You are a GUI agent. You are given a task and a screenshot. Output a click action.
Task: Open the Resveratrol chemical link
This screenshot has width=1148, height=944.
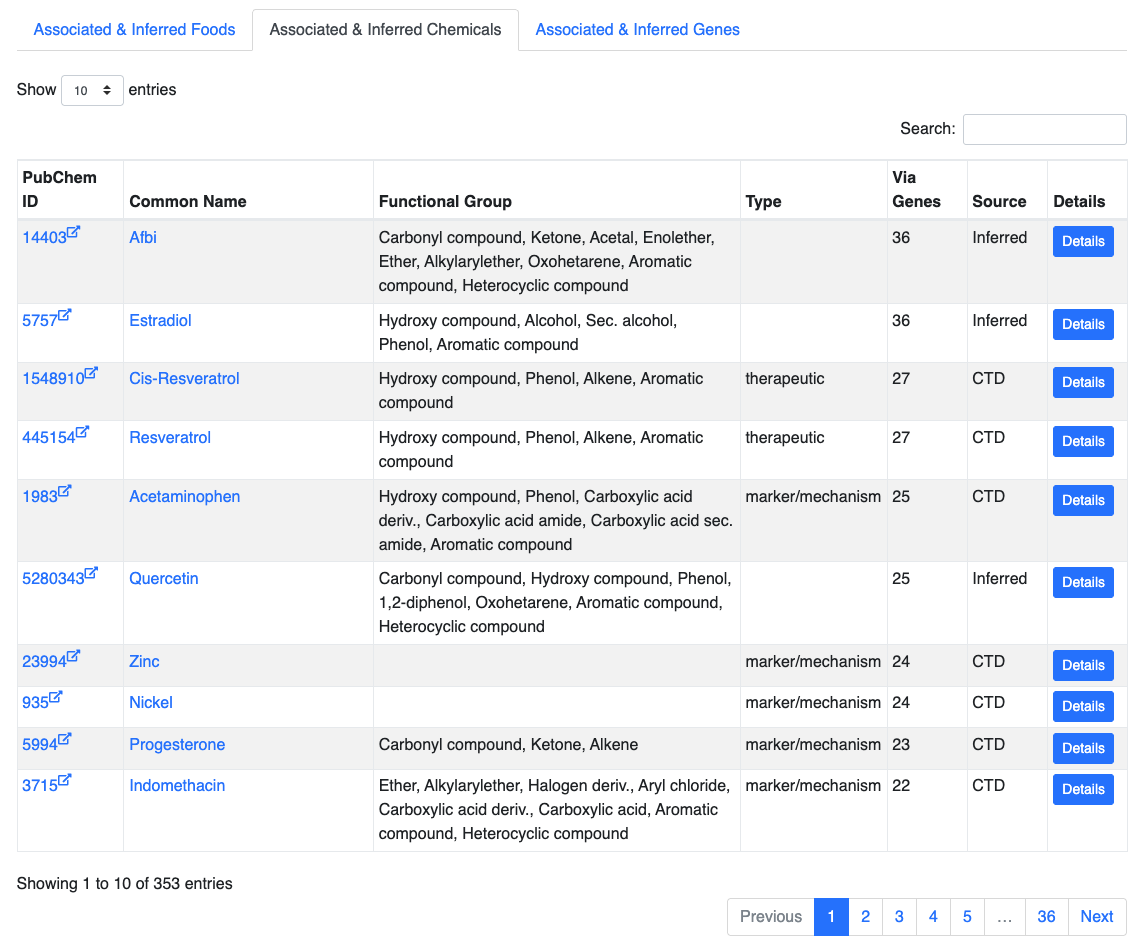pos(170,437)
